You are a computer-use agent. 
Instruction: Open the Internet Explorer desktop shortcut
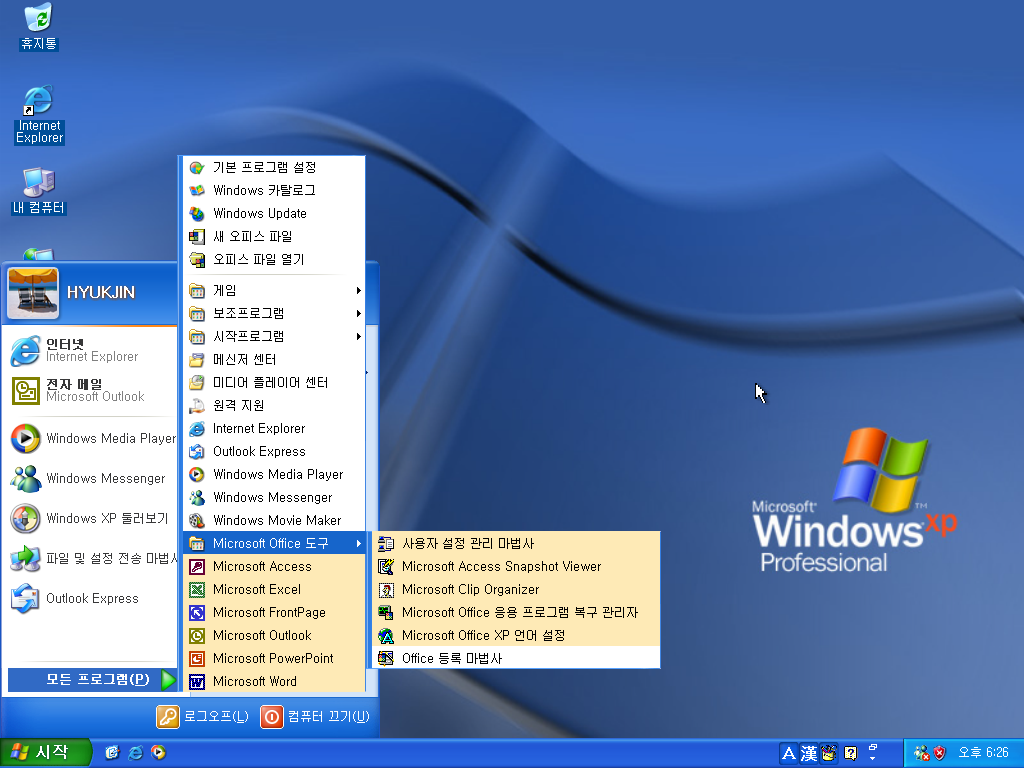(x=39, y=114)
